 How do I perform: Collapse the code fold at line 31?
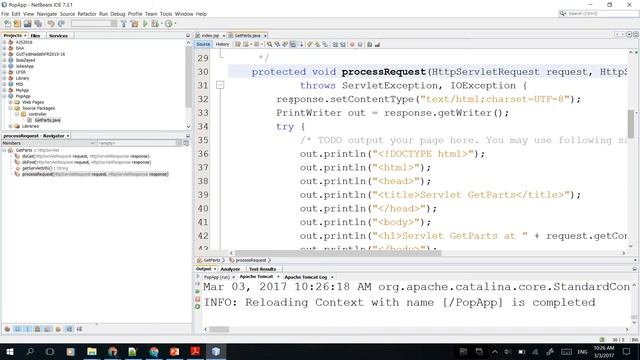click(220, 85)
